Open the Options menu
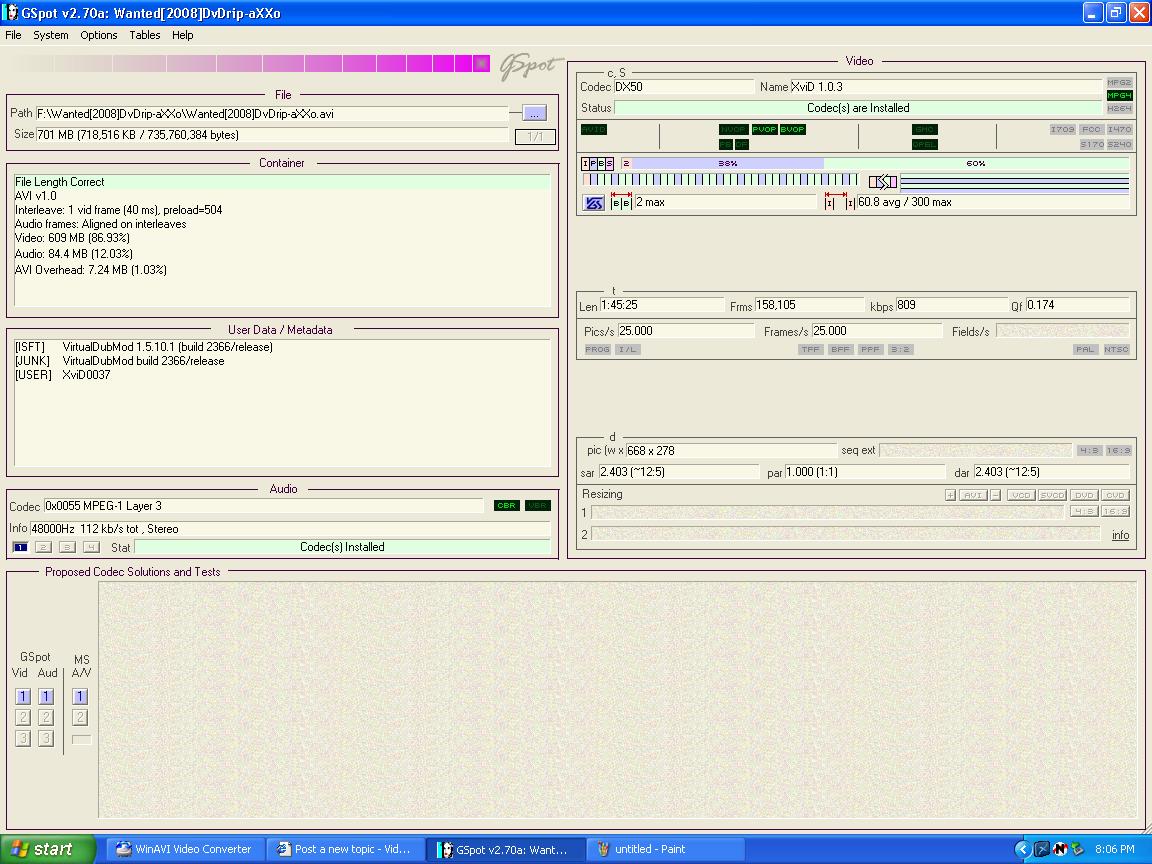This screenshot has width=1152, height=864. click(x=98, y=35)
